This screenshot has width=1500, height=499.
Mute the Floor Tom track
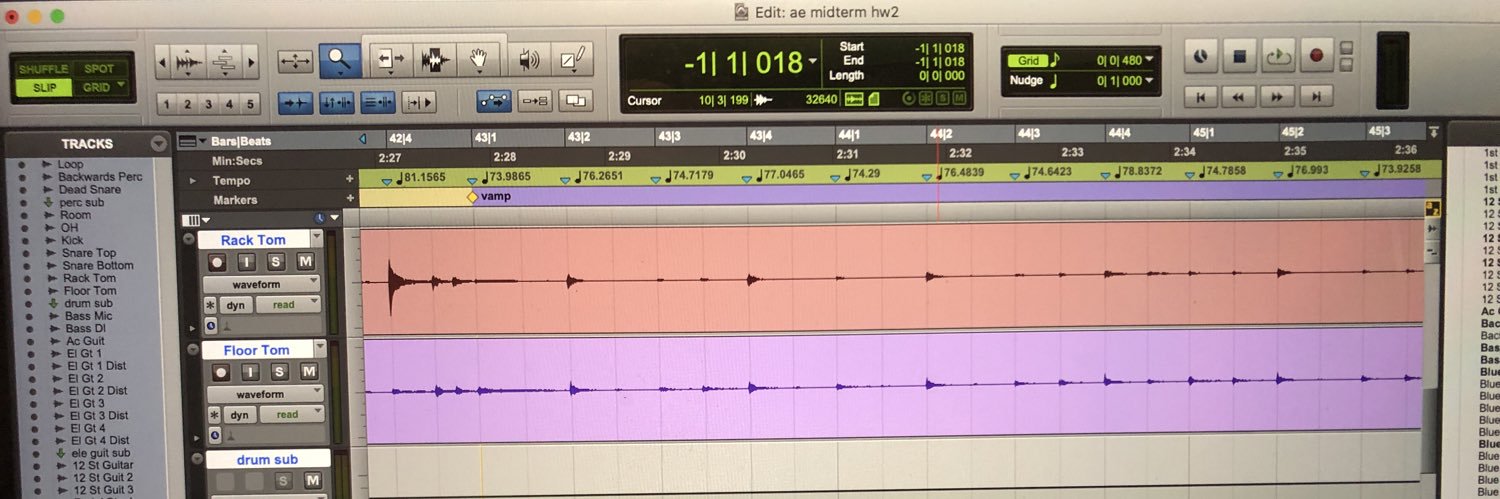click(308, 372)
